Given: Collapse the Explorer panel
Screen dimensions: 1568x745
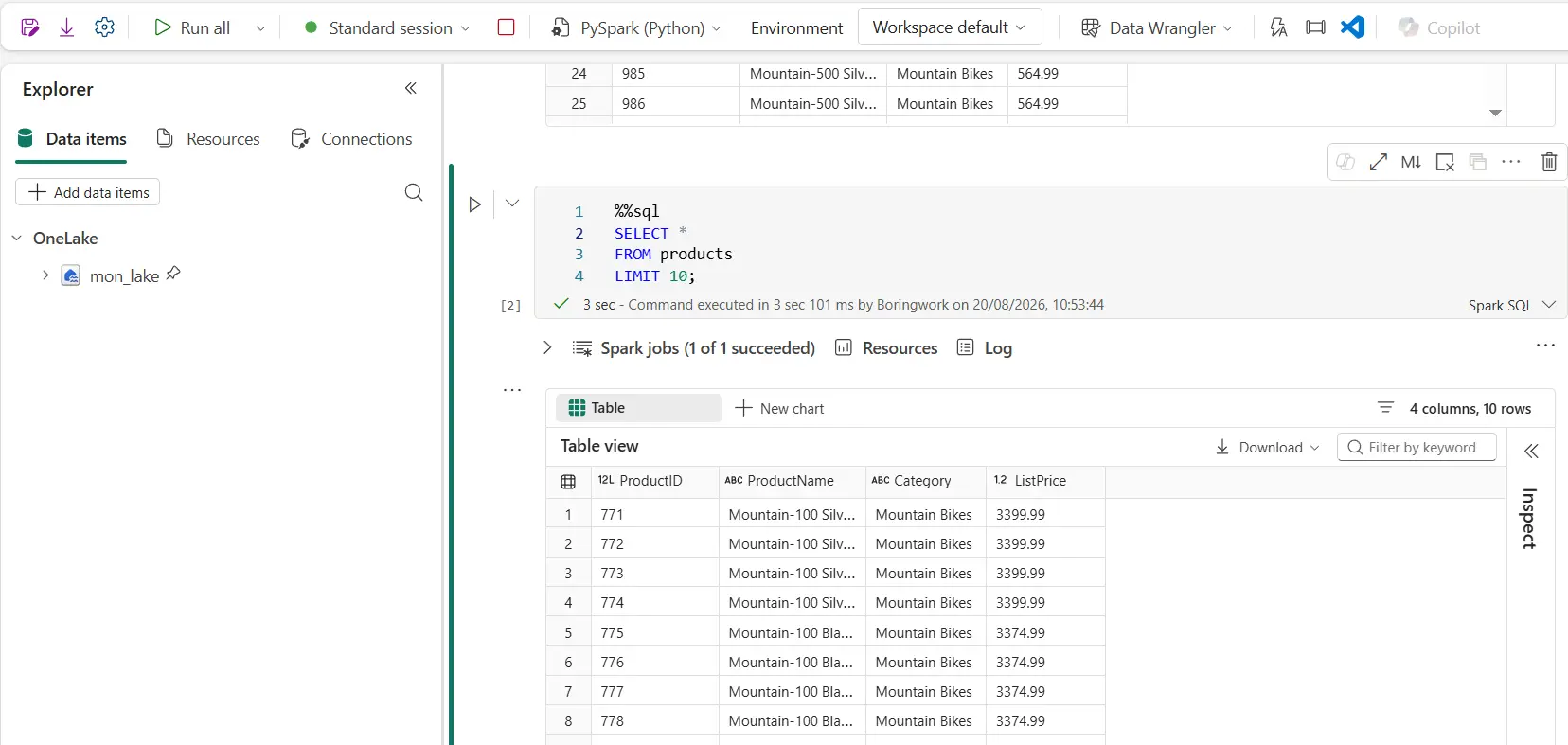Looking at the screenshot, I should [411, 88].
